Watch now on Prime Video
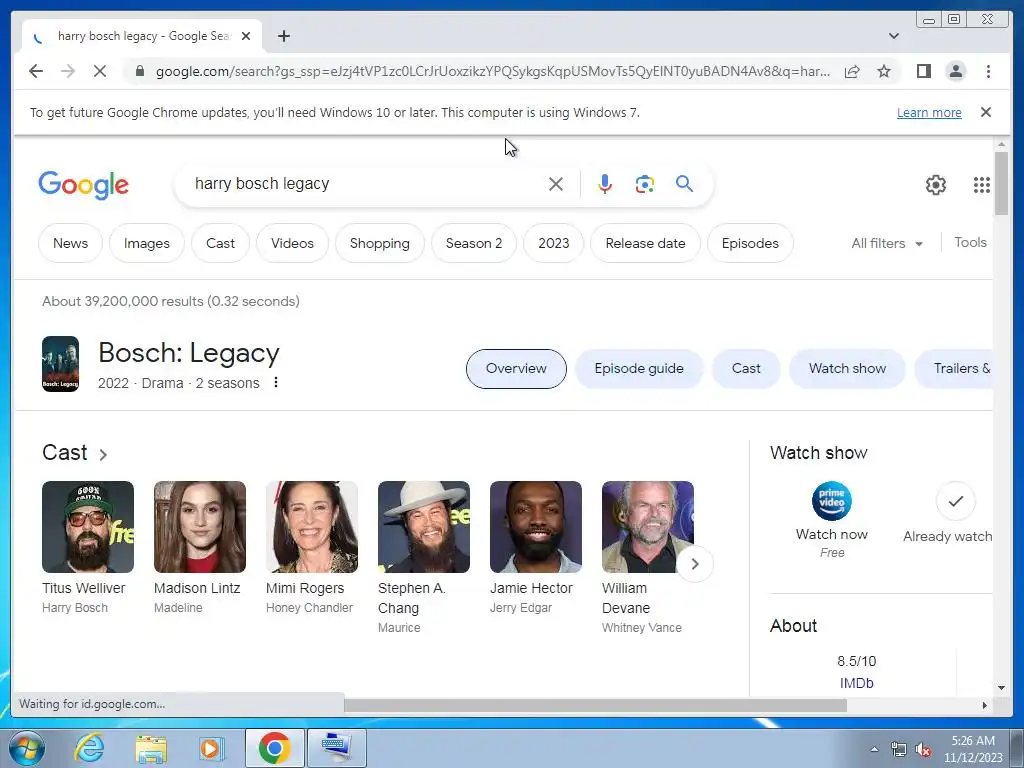This screenshot has height=768, width=1024. [831, 519]
